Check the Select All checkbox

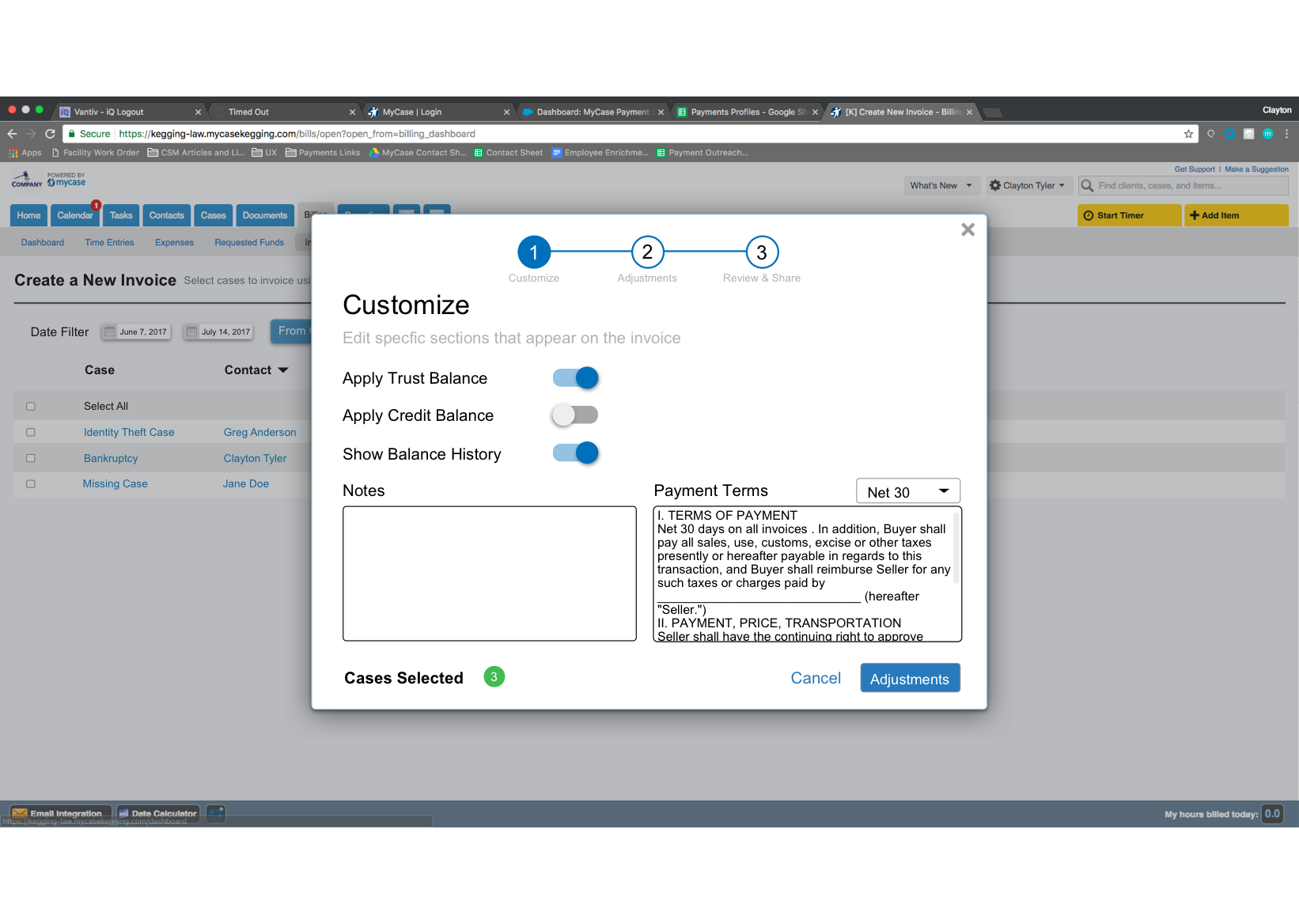pos(31,407)
